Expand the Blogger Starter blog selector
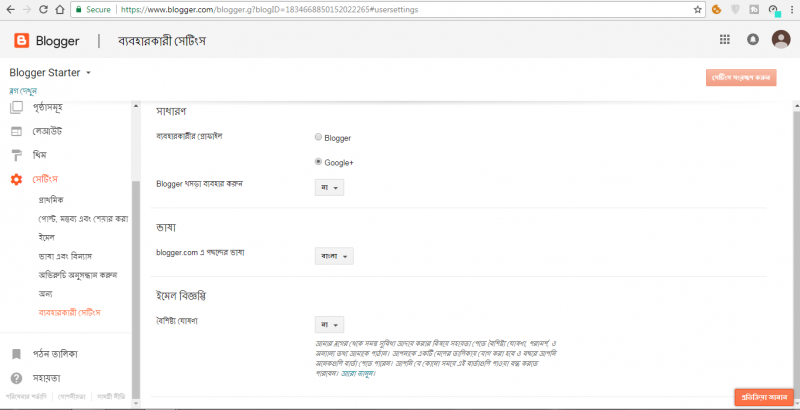 (x=88, y=73)
